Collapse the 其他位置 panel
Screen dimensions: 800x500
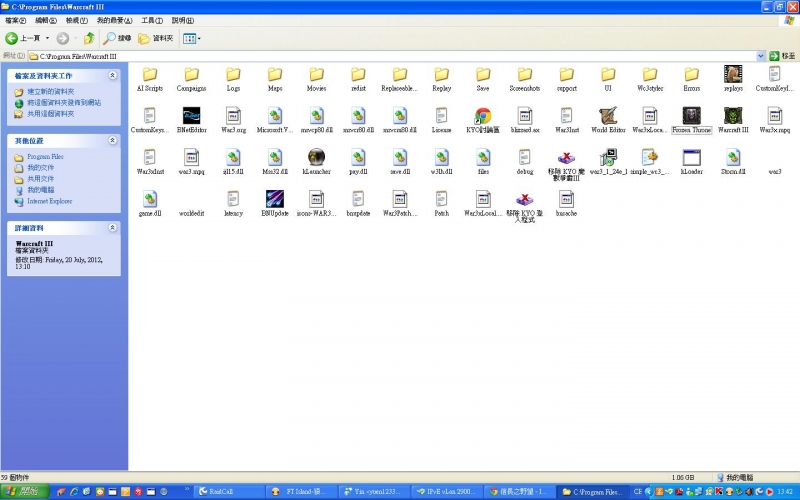pos(112,141)
